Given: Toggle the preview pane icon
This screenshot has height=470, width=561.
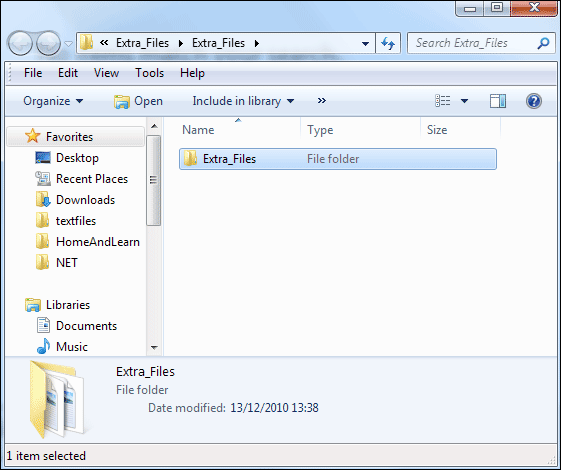Looking at the screenshot, I should pyautogui.click(x=498, y=101).
